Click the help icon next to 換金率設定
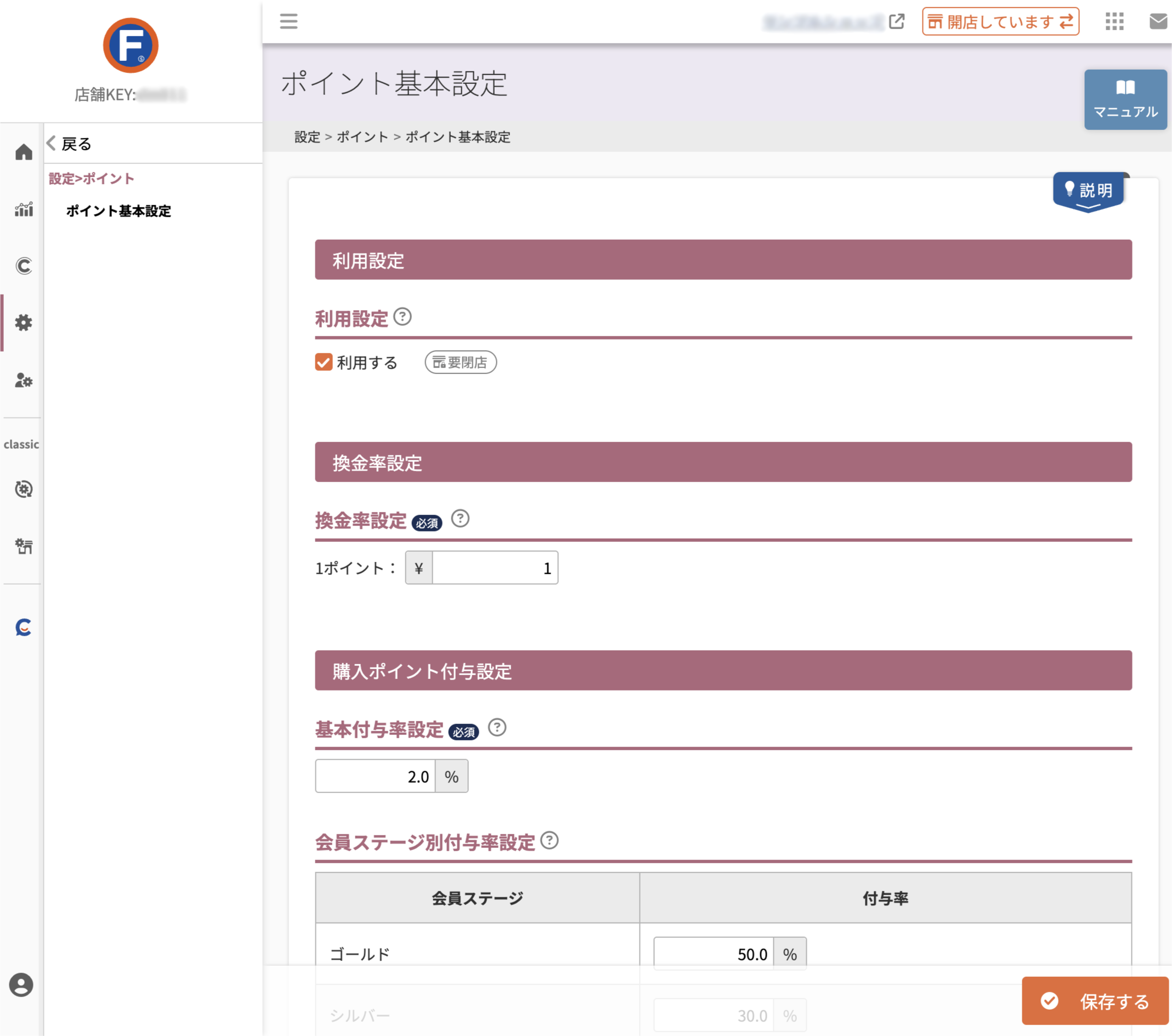The height and width of the screenshot is (1036, 1172). 460,519
